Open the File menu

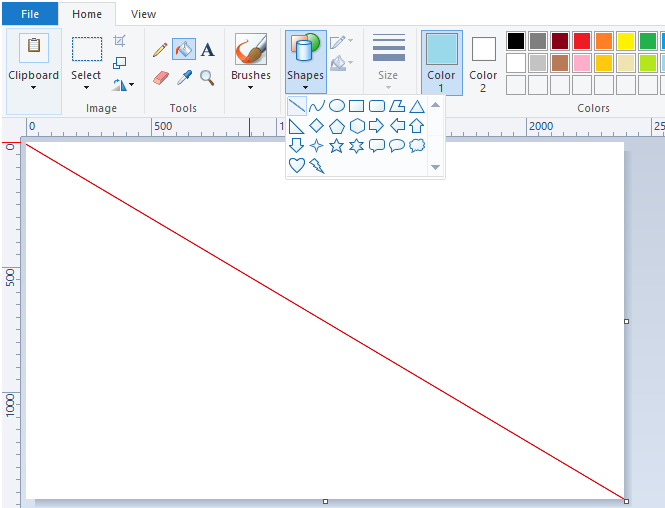(30, 14)
